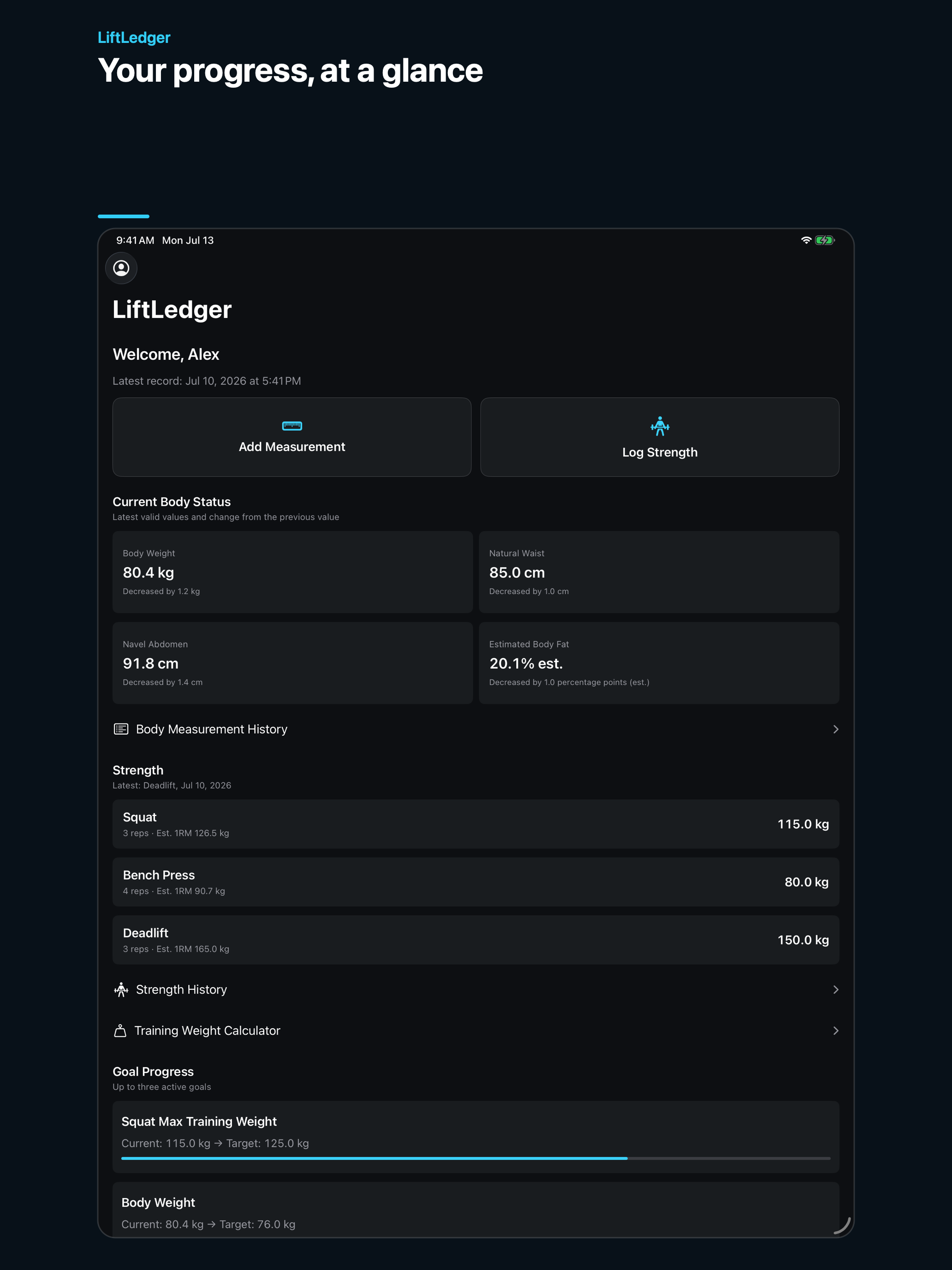
Task: Click 'Decreased by 1.0 percentage points (est.)'
Action: tap(569, 682)
